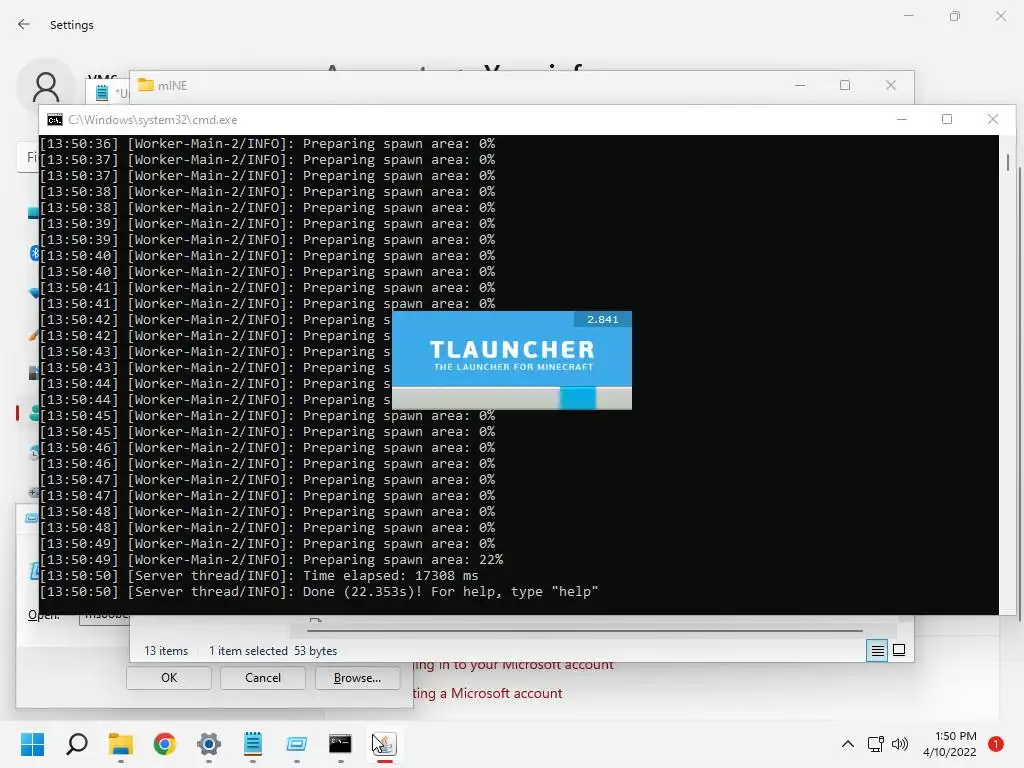Minimize the mINE folder window

coord(800,86)
